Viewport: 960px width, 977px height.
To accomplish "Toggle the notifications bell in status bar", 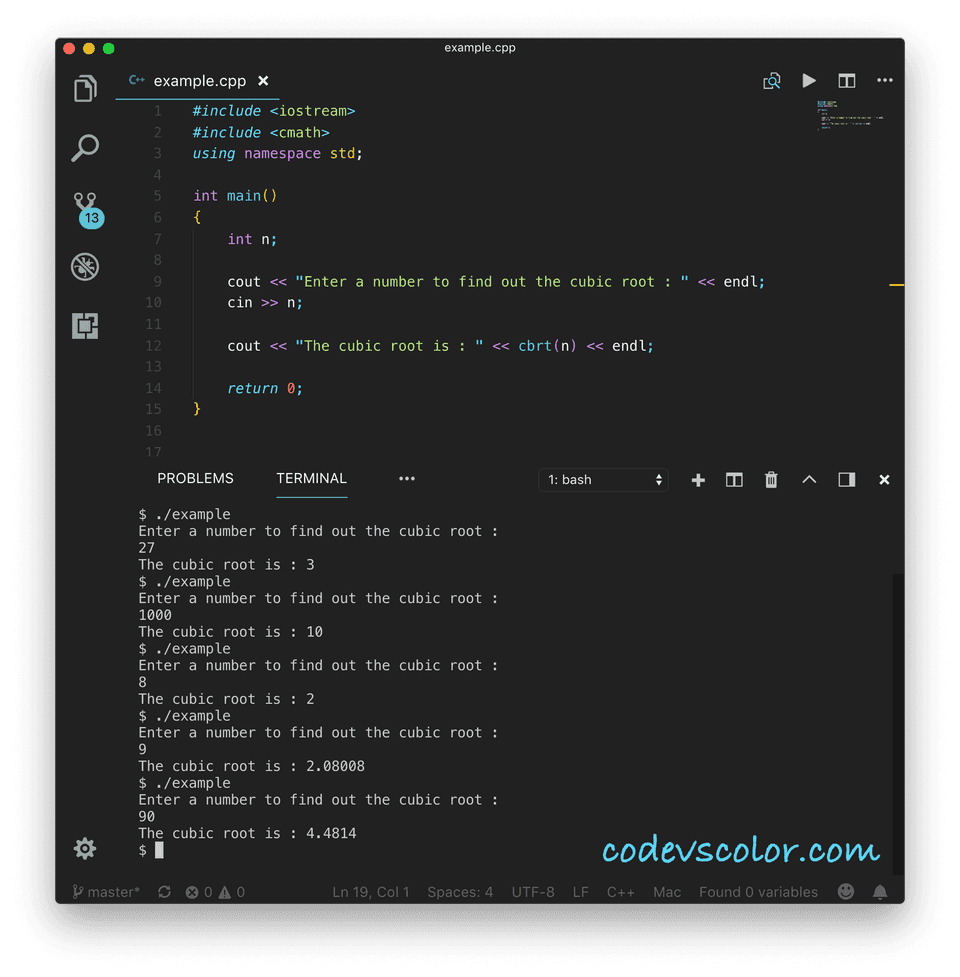I will click(x=880, y=891).
